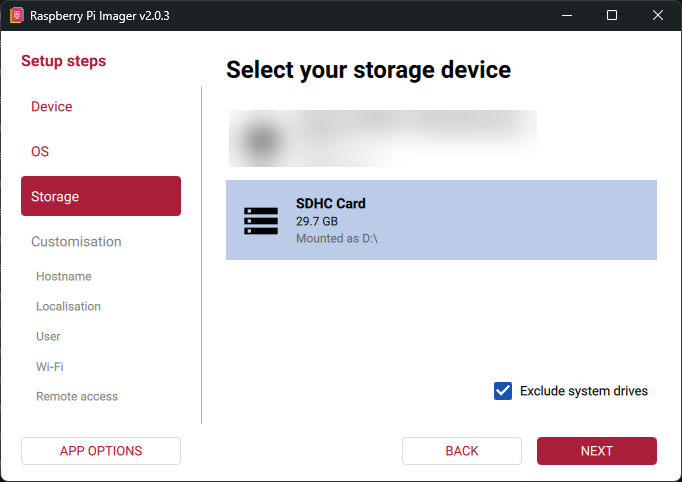Click the SDHC Card storage drive icon

261,220
